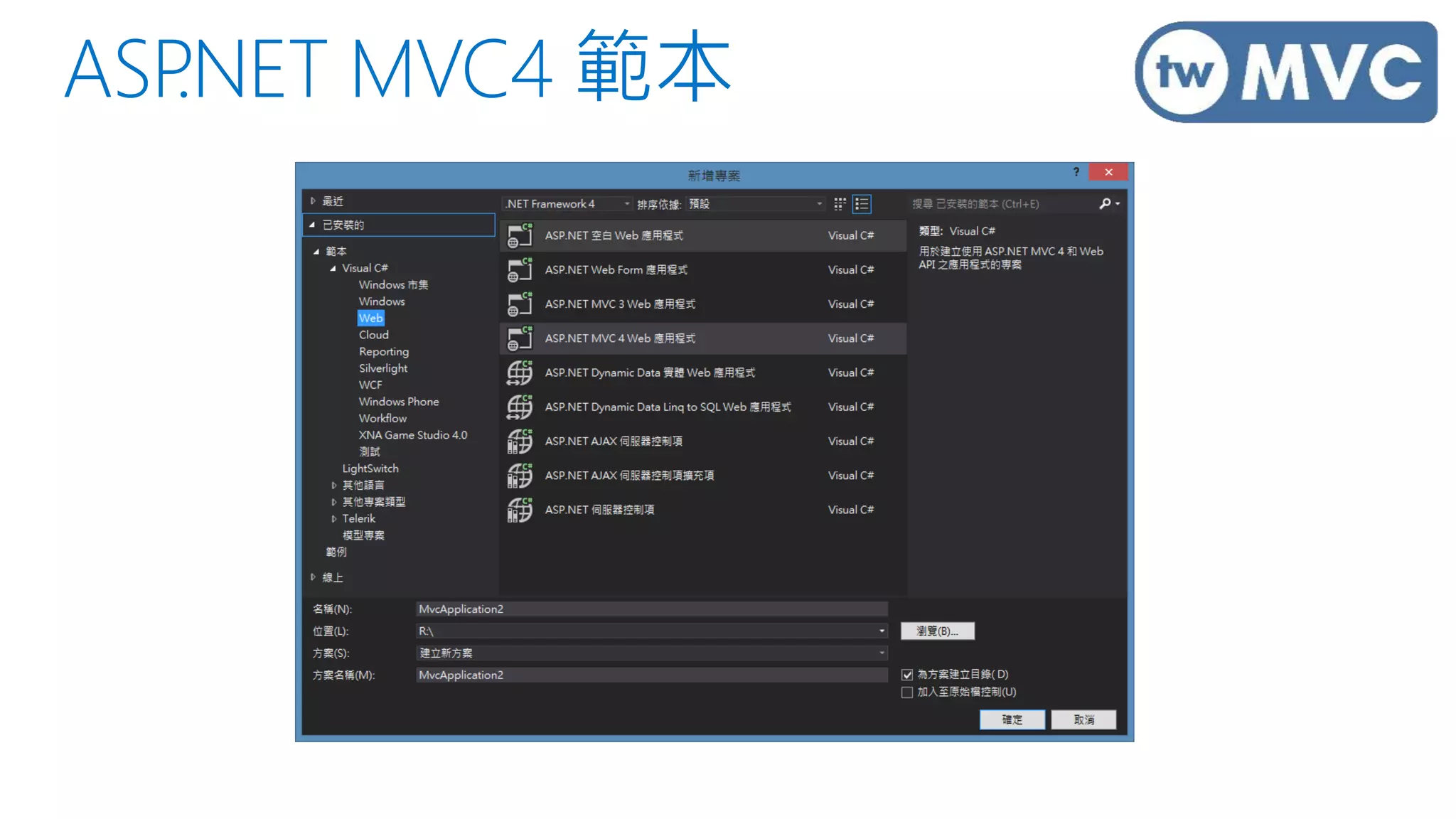Click the search magnifier icon
The height and width of the screenshot is (819, 1456).
(x=1105, y=204)
